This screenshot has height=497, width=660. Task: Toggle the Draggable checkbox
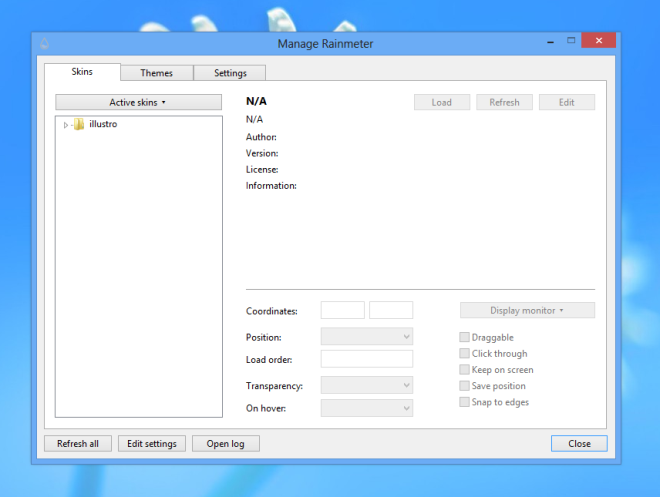coord(464,337)
